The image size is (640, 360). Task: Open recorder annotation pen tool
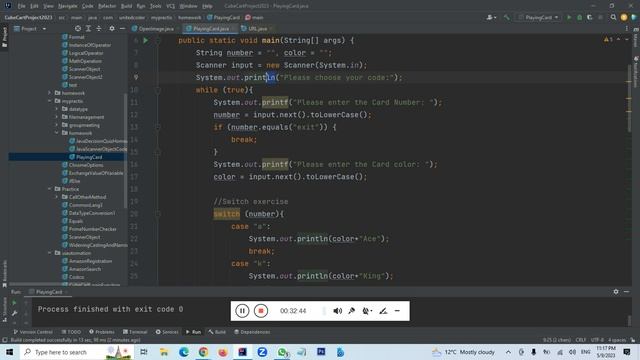383,311
